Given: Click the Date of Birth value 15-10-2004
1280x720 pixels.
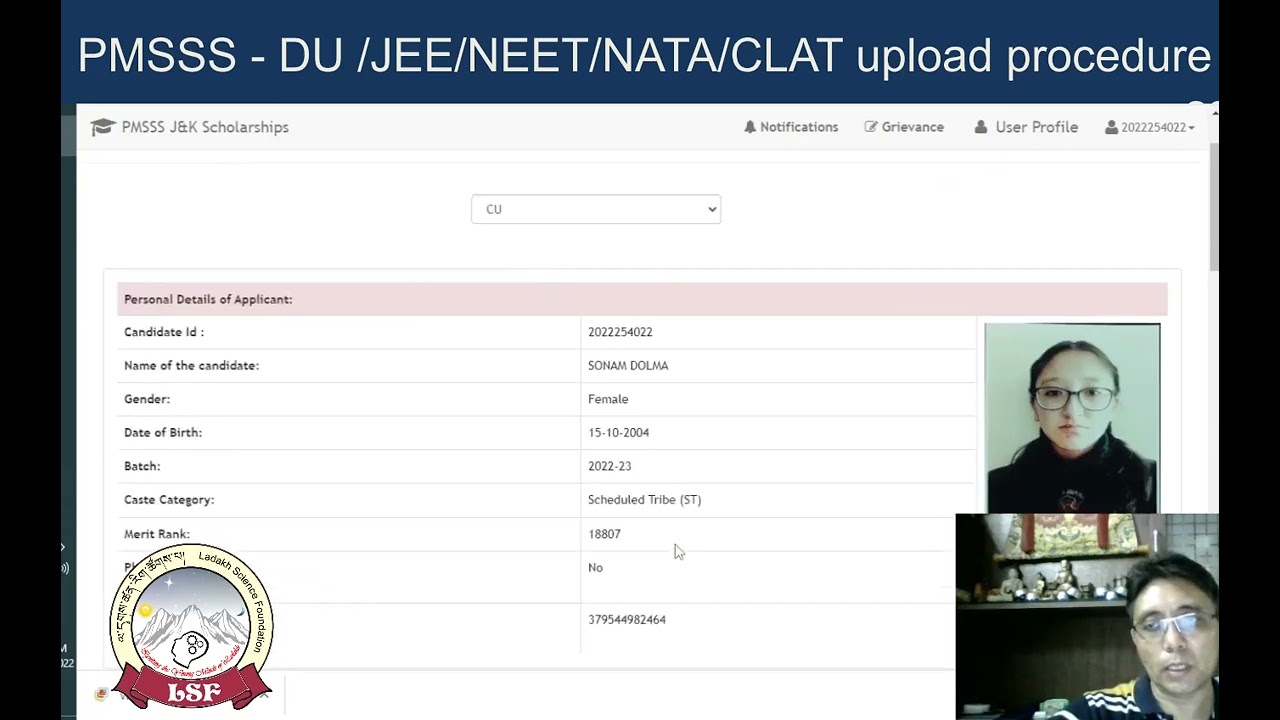Looking at the screenshot, I should pyautogui.click(x=618, y=433).
